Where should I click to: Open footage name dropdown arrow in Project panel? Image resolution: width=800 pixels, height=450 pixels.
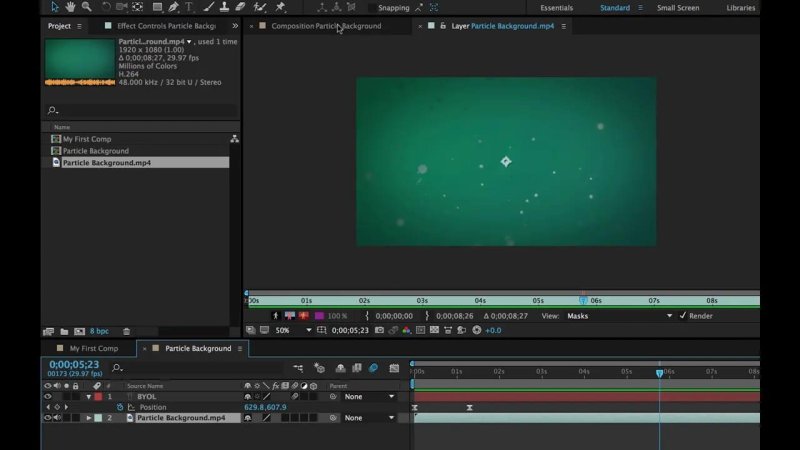point(189,42)
